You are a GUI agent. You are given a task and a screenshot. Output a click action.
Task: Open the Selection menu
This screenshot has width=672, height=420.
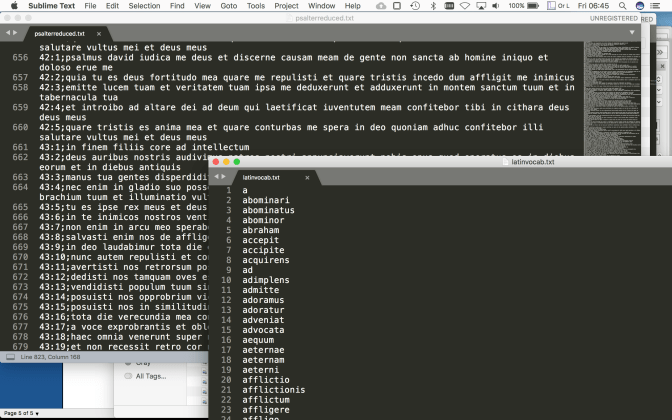(x=144, y=6)
